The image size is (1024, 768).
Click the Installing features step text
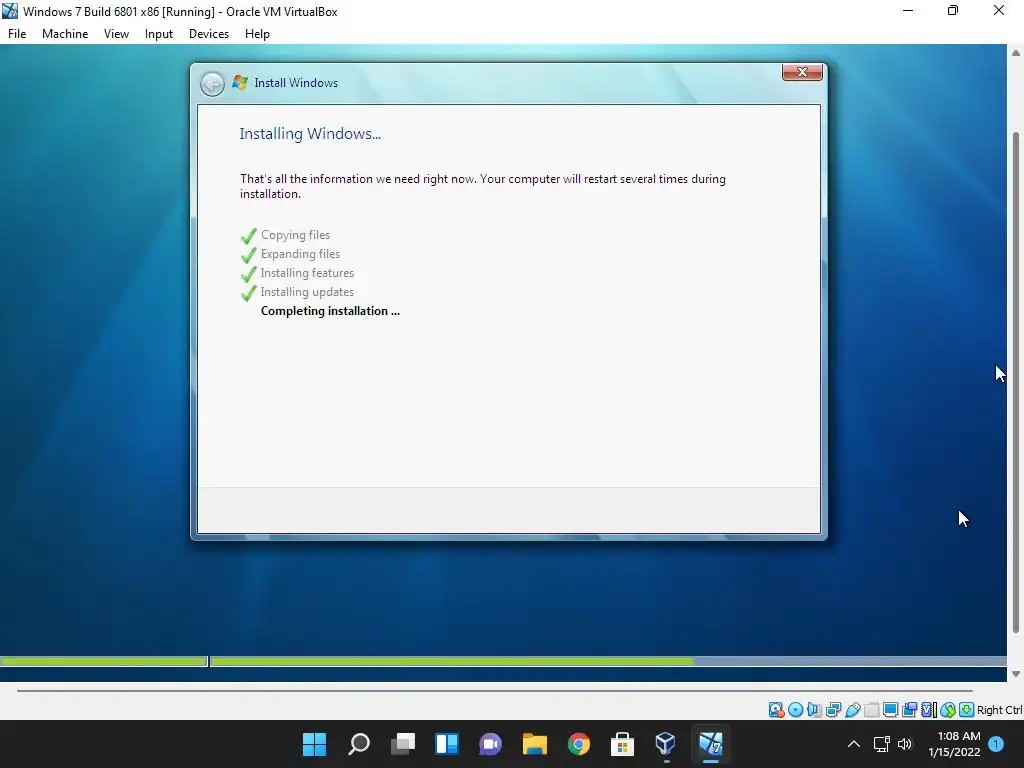click(x=307, y=272)
